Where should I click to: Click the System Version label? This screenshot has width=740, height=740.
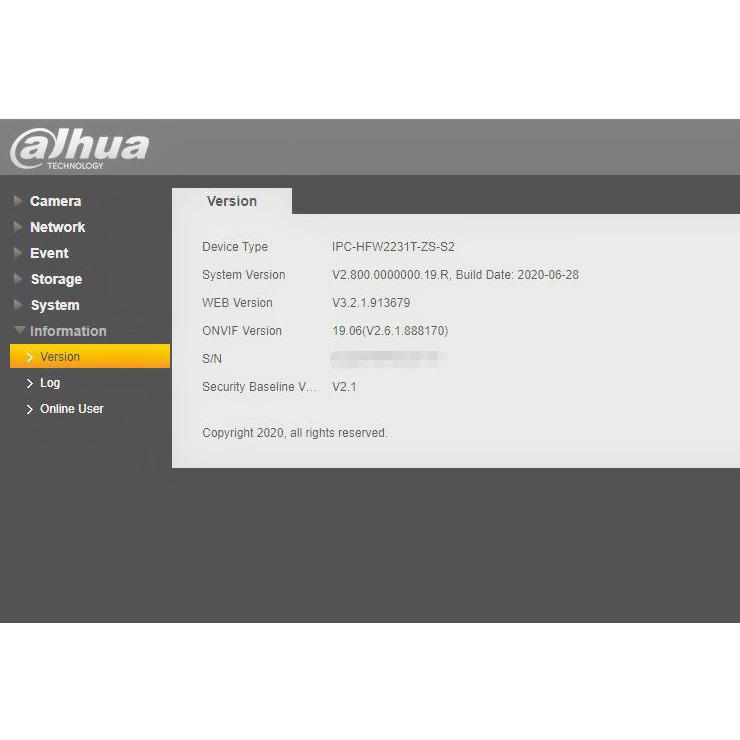[x=244, y=275]
